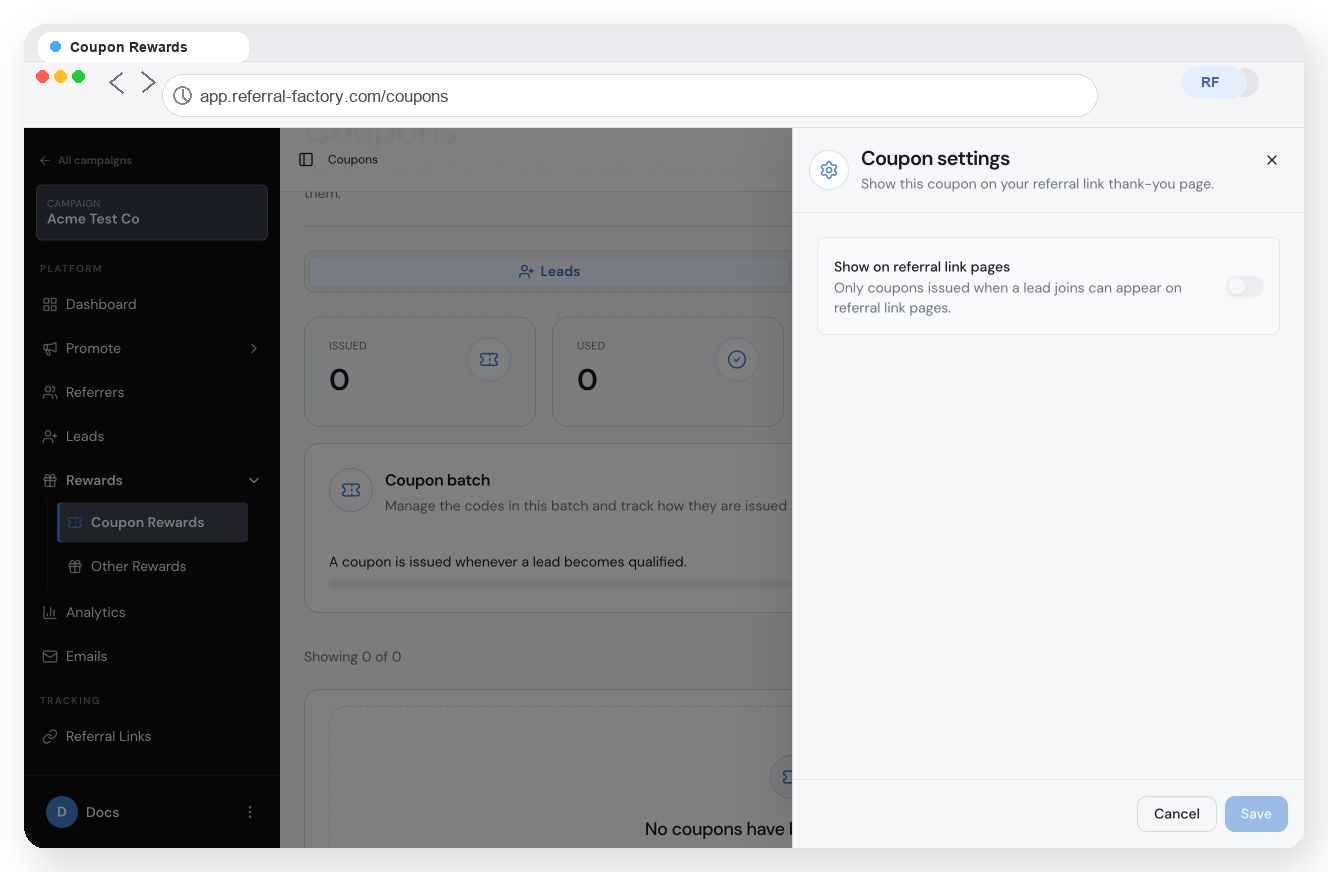The width and height of the screenshot is (1328, 872).
Task: Click the browser back arrow
Action: click(x=117, y=83)
